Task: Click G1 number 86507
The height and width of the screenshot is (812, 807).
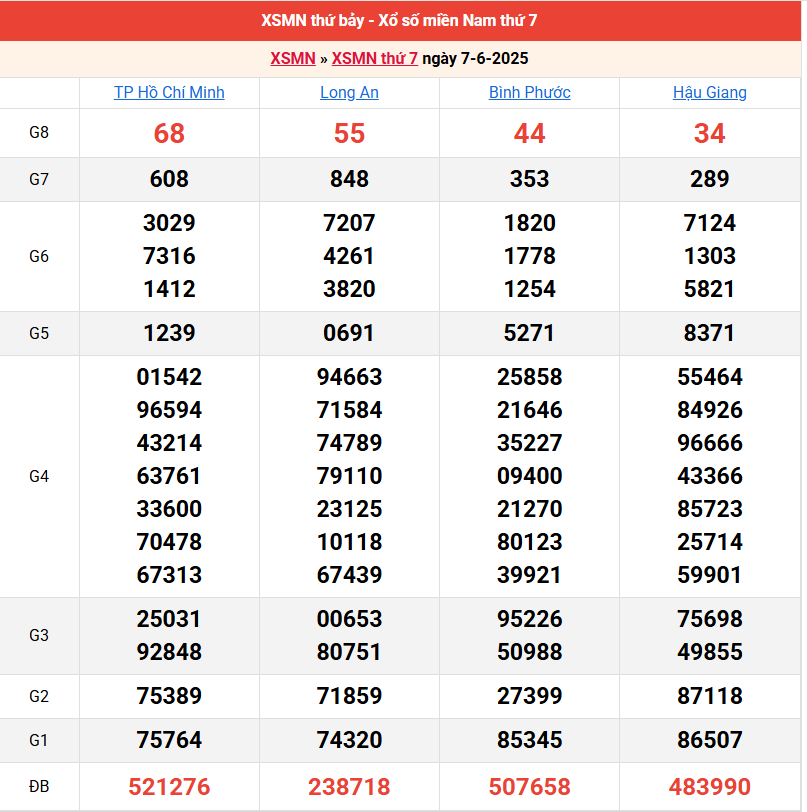Action: pos(710,740)
